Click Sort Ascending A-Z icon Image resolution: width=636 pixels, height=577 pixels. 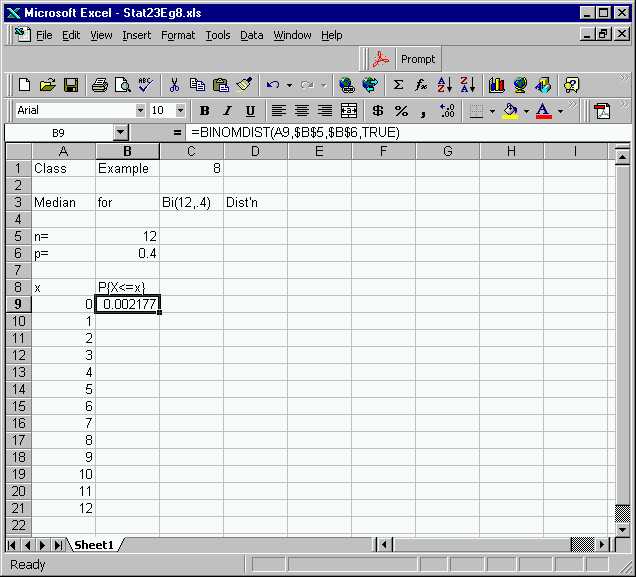445,85
